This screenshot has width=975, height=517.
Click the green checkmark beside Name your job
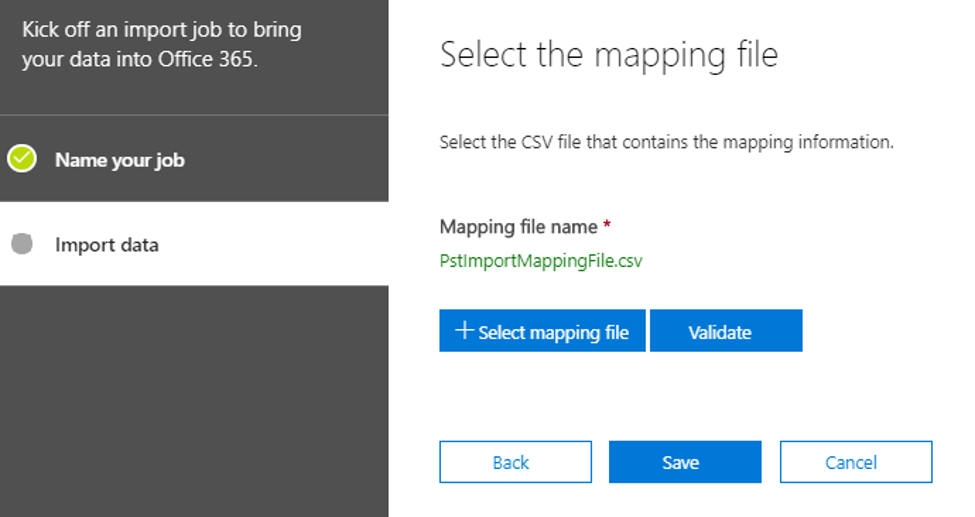coord(22,159)
